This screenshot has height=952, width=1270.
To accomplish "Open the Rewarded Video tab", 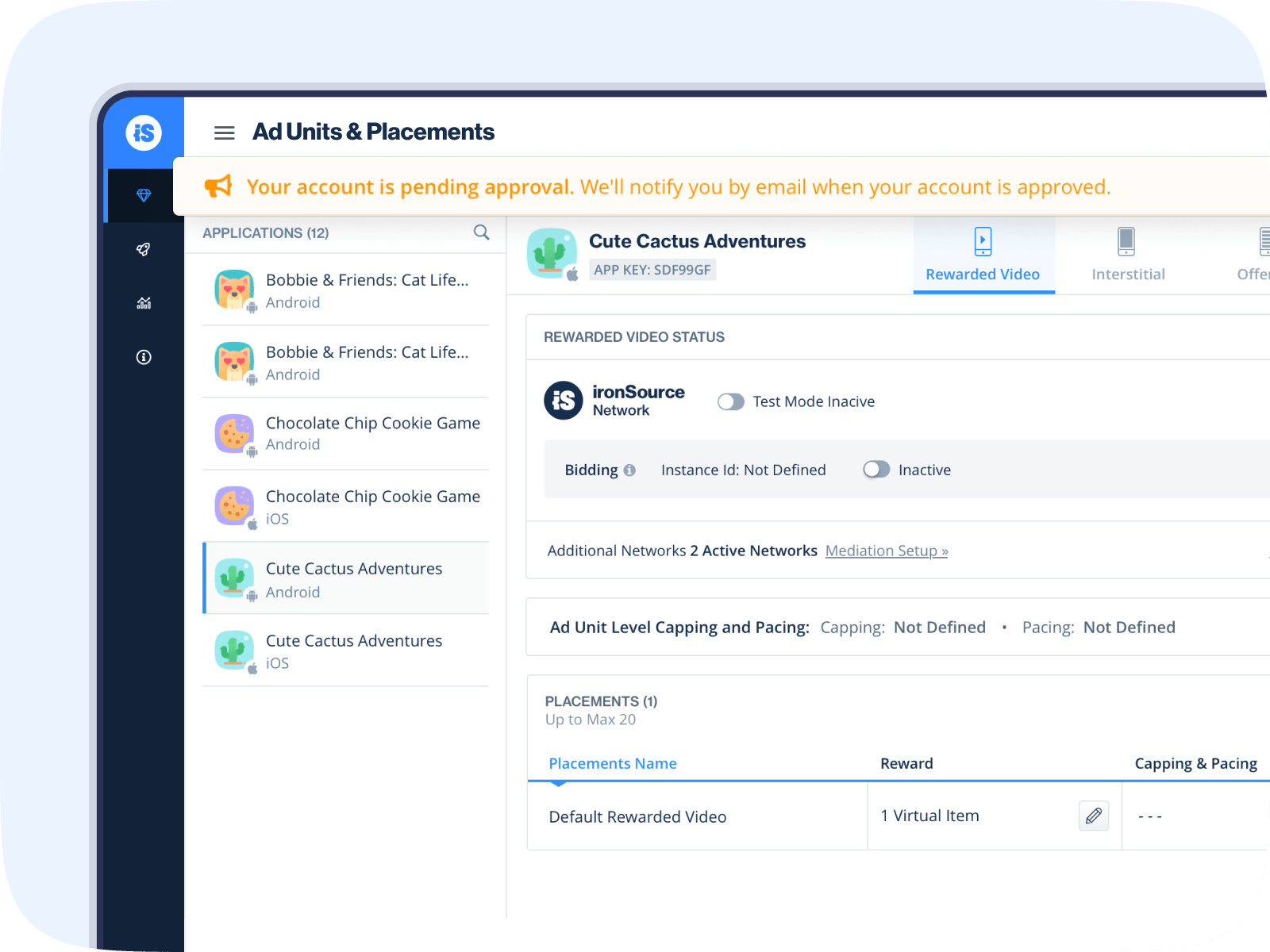I will pos(983,255).
